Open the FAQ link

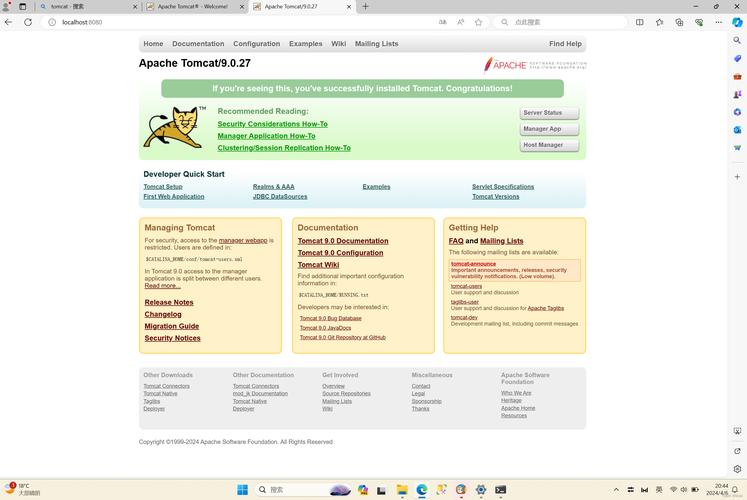(x=456, y=241)
